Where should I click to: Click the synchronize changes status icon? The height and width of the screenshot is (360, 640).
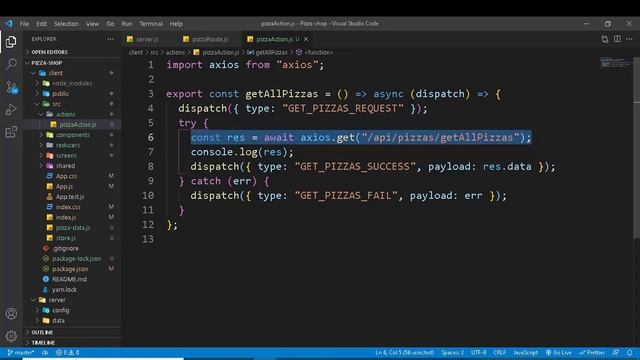[x=45, y=352]
